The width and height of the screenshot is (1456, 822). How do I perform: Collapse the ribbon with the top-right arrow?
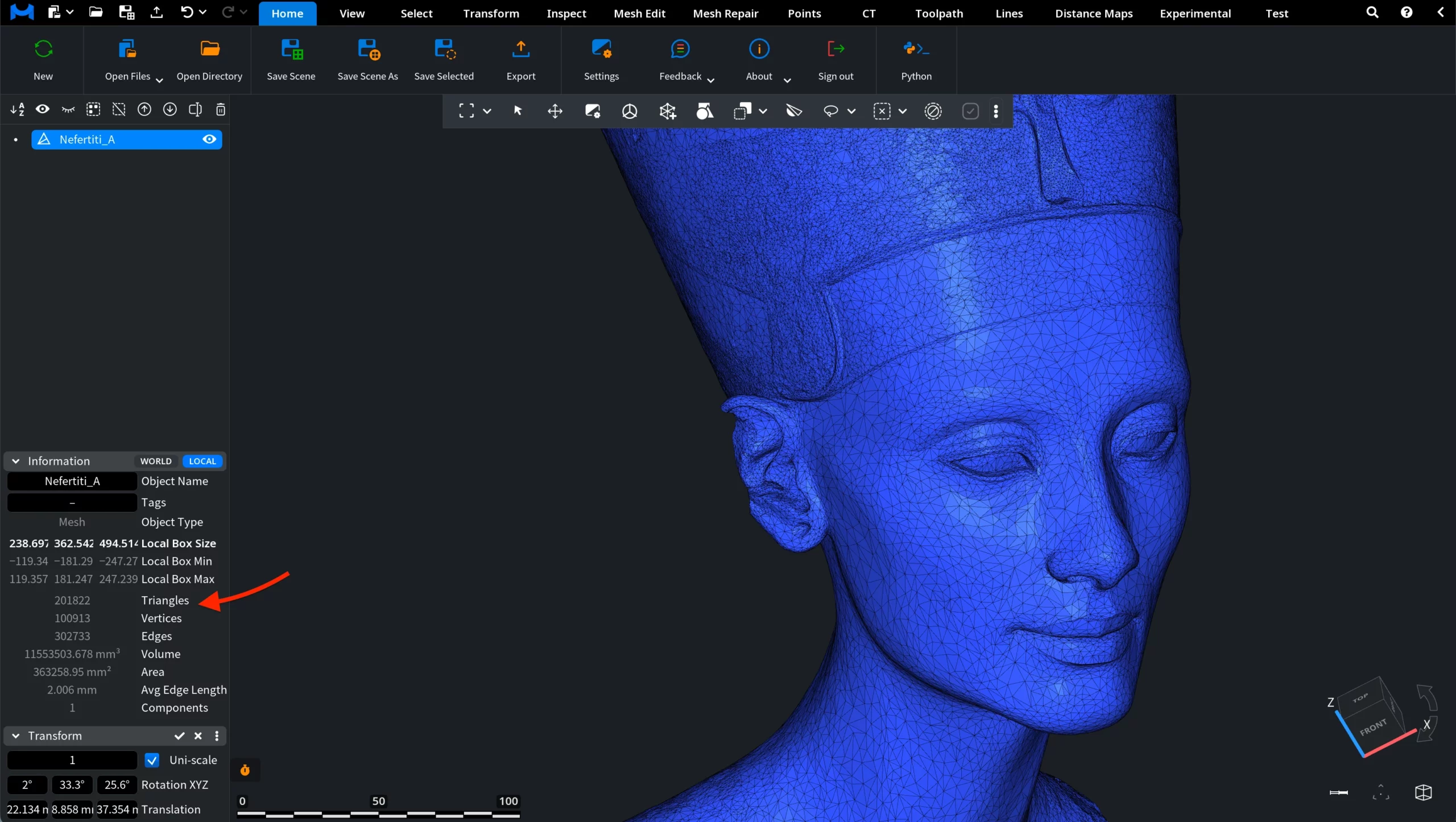[x=1441, y=12]
